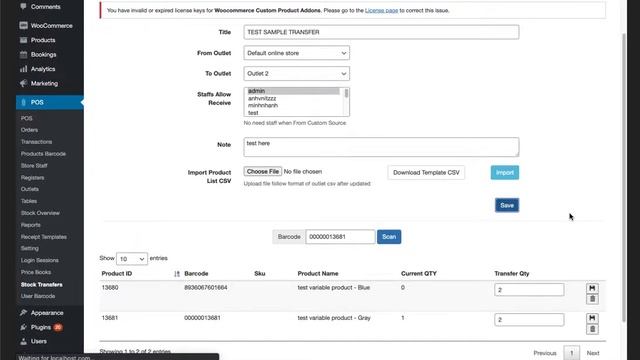The image size is (640, 360).
Task: Save the row for product 13680
Action: pyautogui.click(x=592, y=288)
